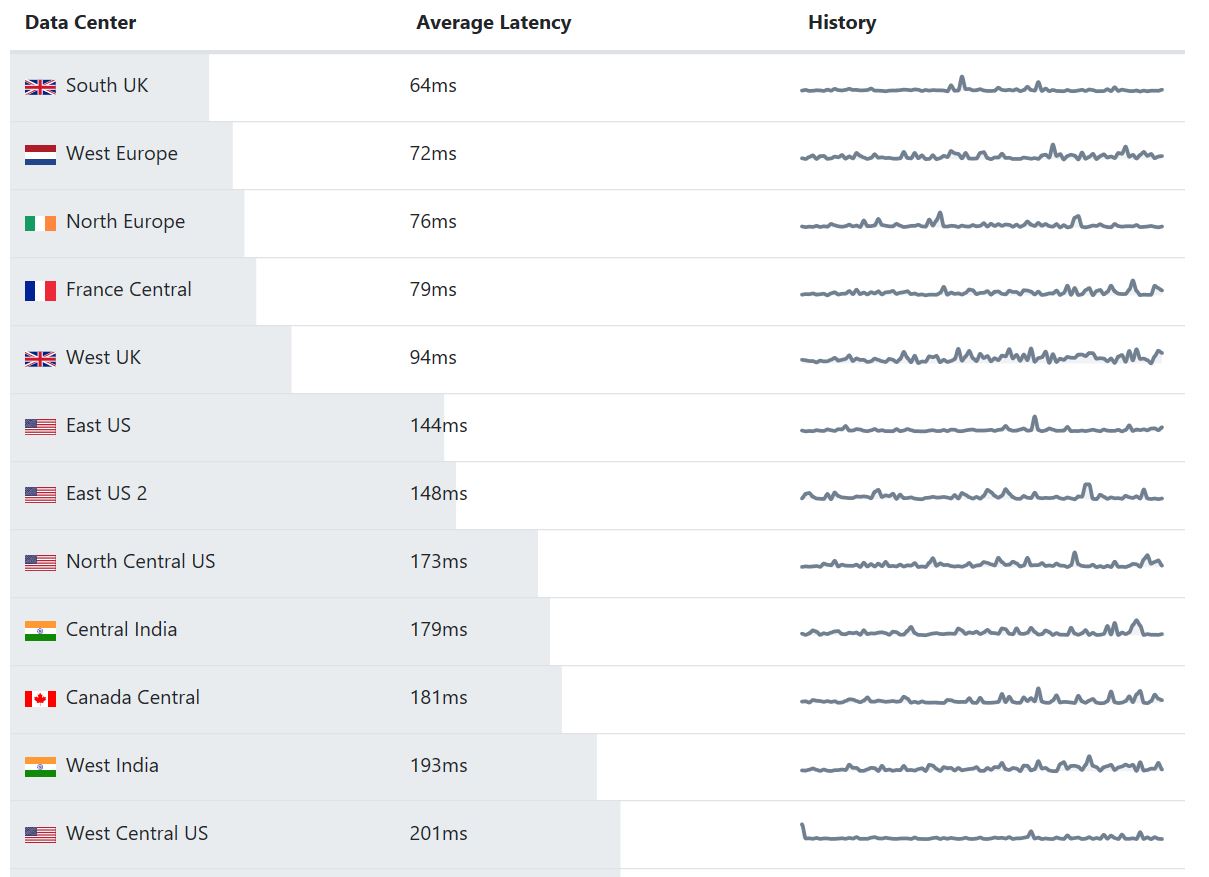Click the US flag beside East US 2
The width and height of the screenshot is (1209, 877).
coord(40,495)
